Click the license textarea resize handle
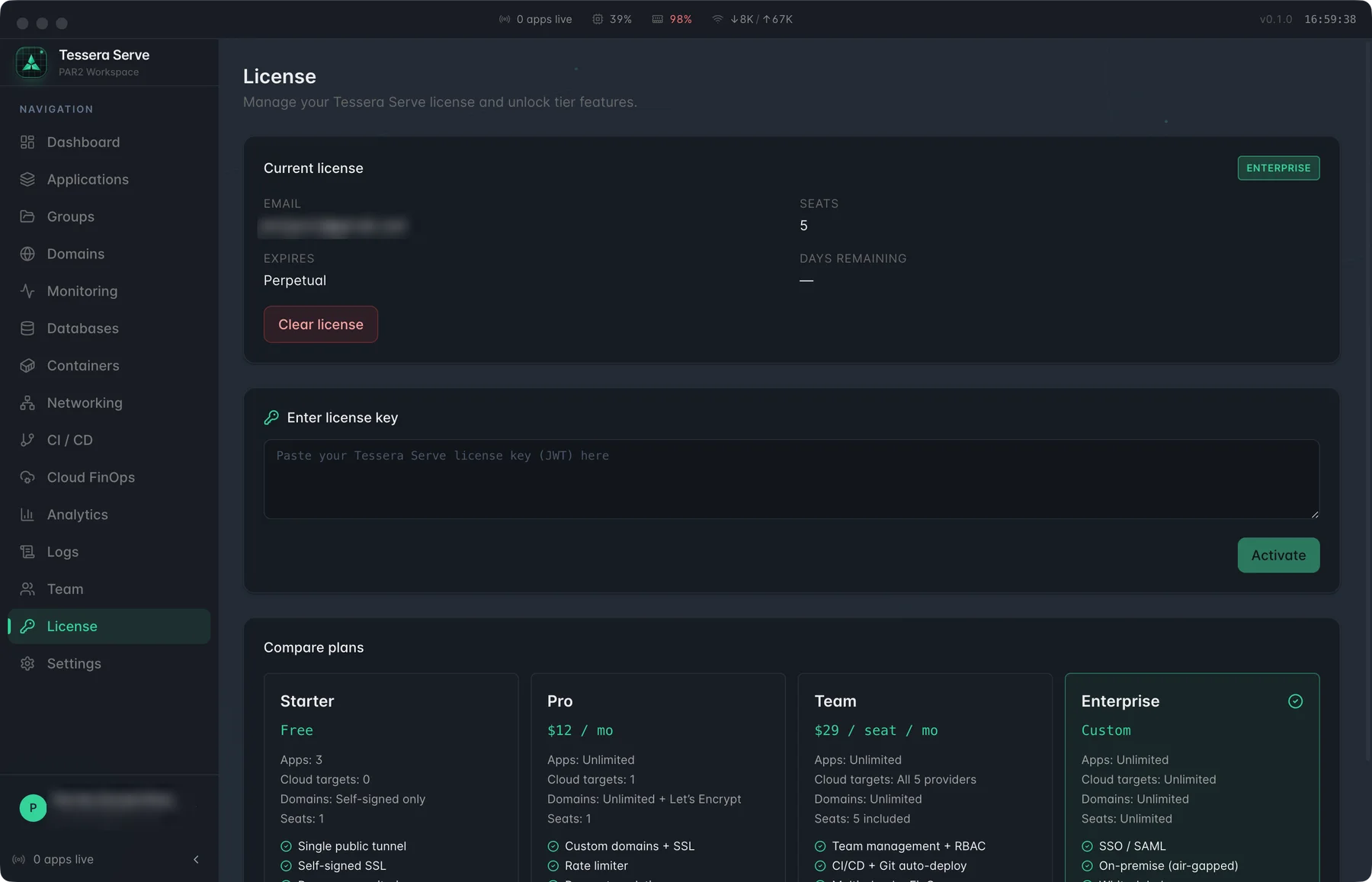1372x882 pixels. (x=1314, y=515)
